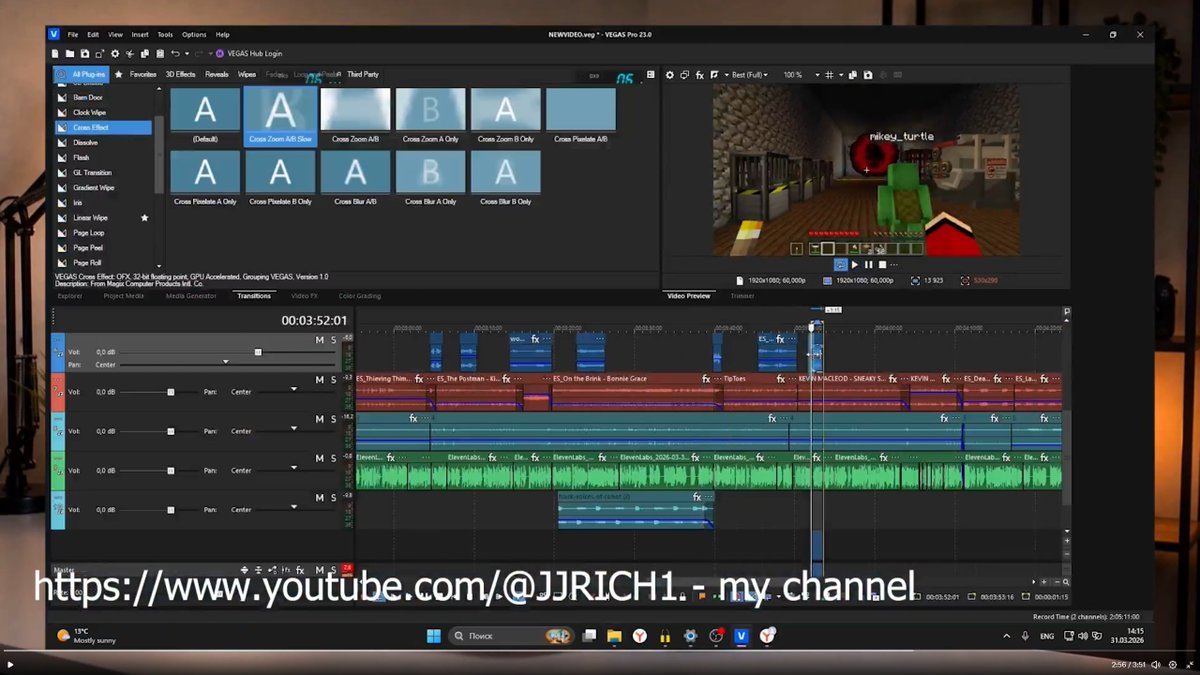The image size is (1200, 675).
Task: Toggle preview on external monitor icon
Action: click(x=685, y=75)
